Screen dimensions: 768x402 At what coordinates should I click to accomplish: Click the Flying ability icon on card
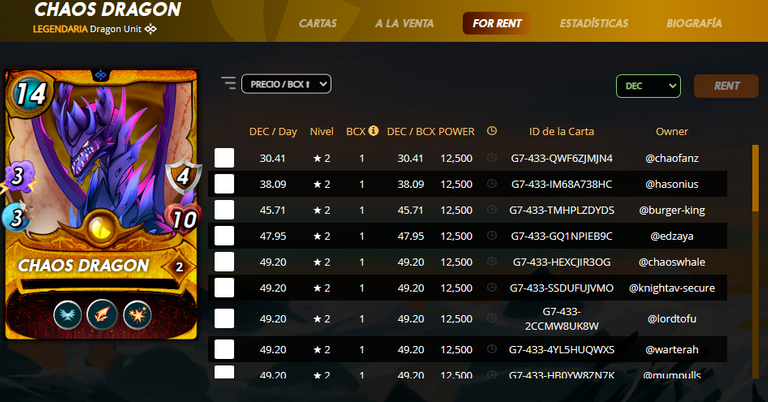tap(68, 315)
